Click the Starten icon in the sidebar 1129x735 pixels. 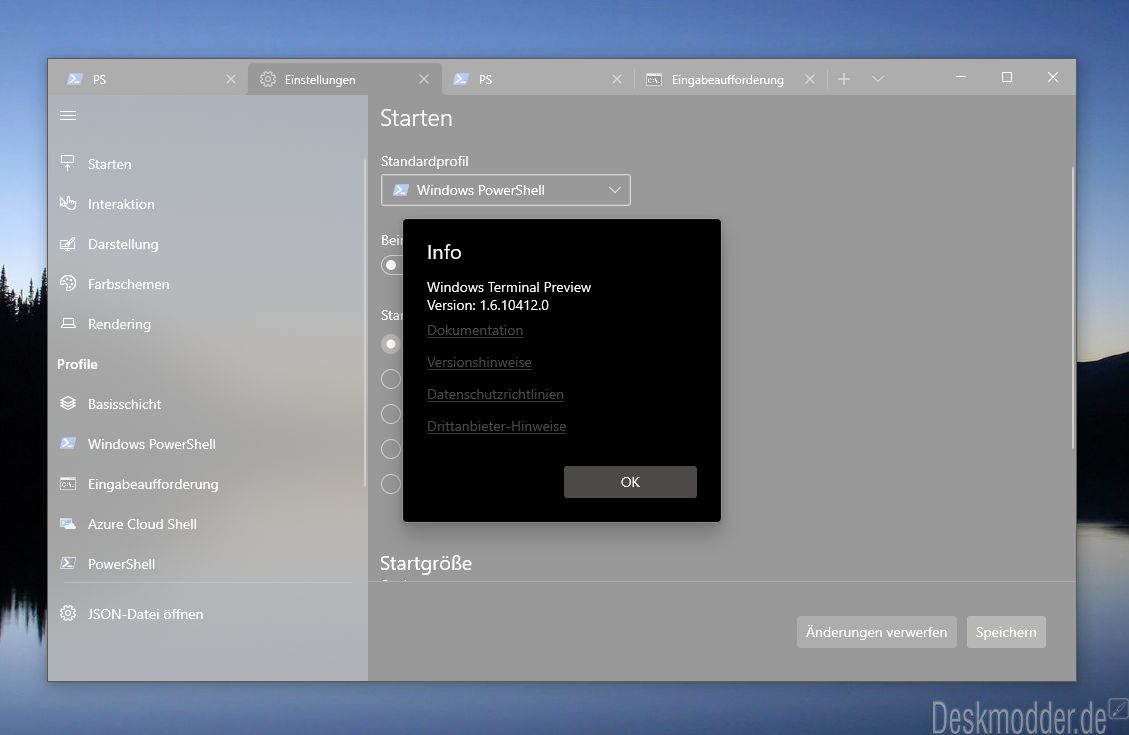[68, 163]
